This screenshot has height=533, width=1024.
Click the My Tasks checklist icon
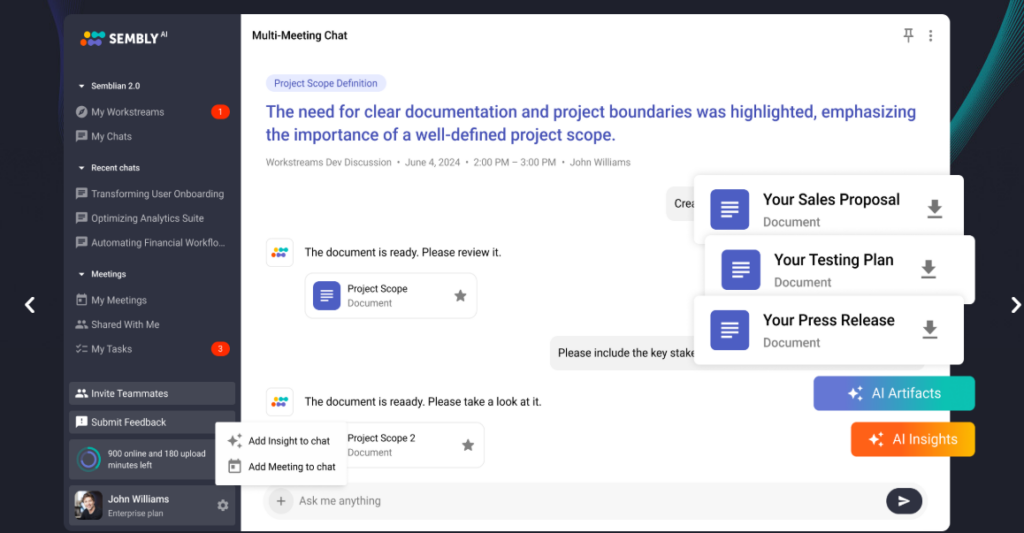(x=82, y=349)
